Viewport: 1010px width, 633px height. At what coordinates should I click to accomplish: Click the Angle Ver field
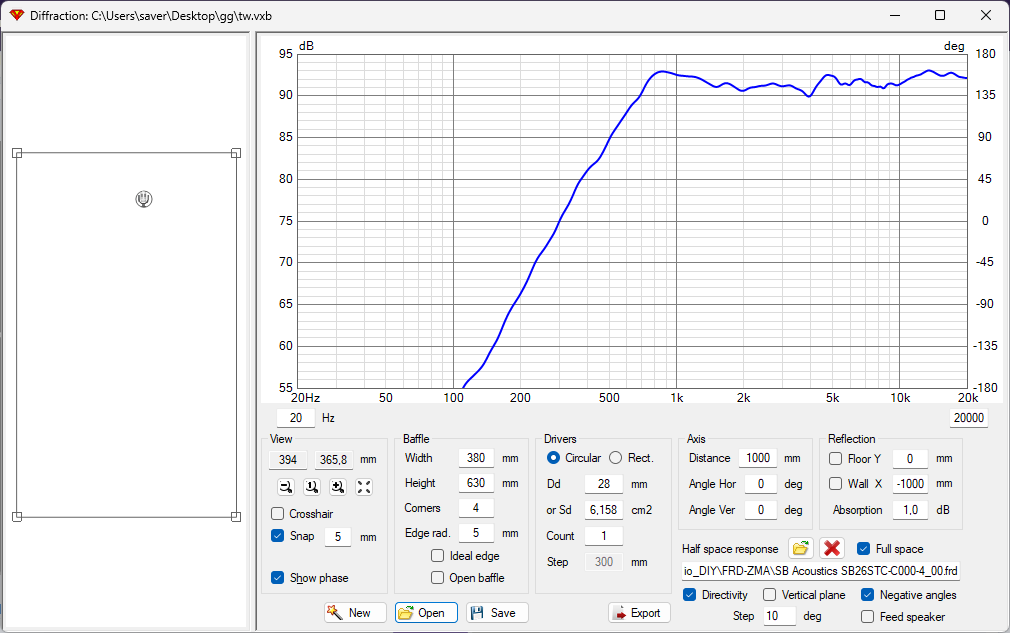[761, 509]
